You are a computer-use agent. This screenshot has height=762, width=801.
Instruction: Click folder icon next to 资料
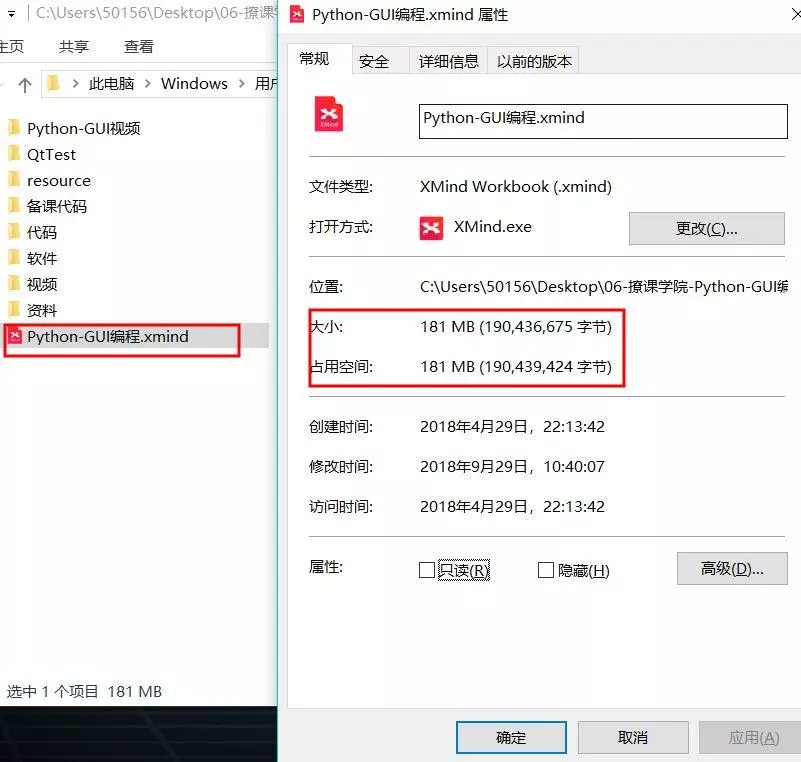(14, 310)
